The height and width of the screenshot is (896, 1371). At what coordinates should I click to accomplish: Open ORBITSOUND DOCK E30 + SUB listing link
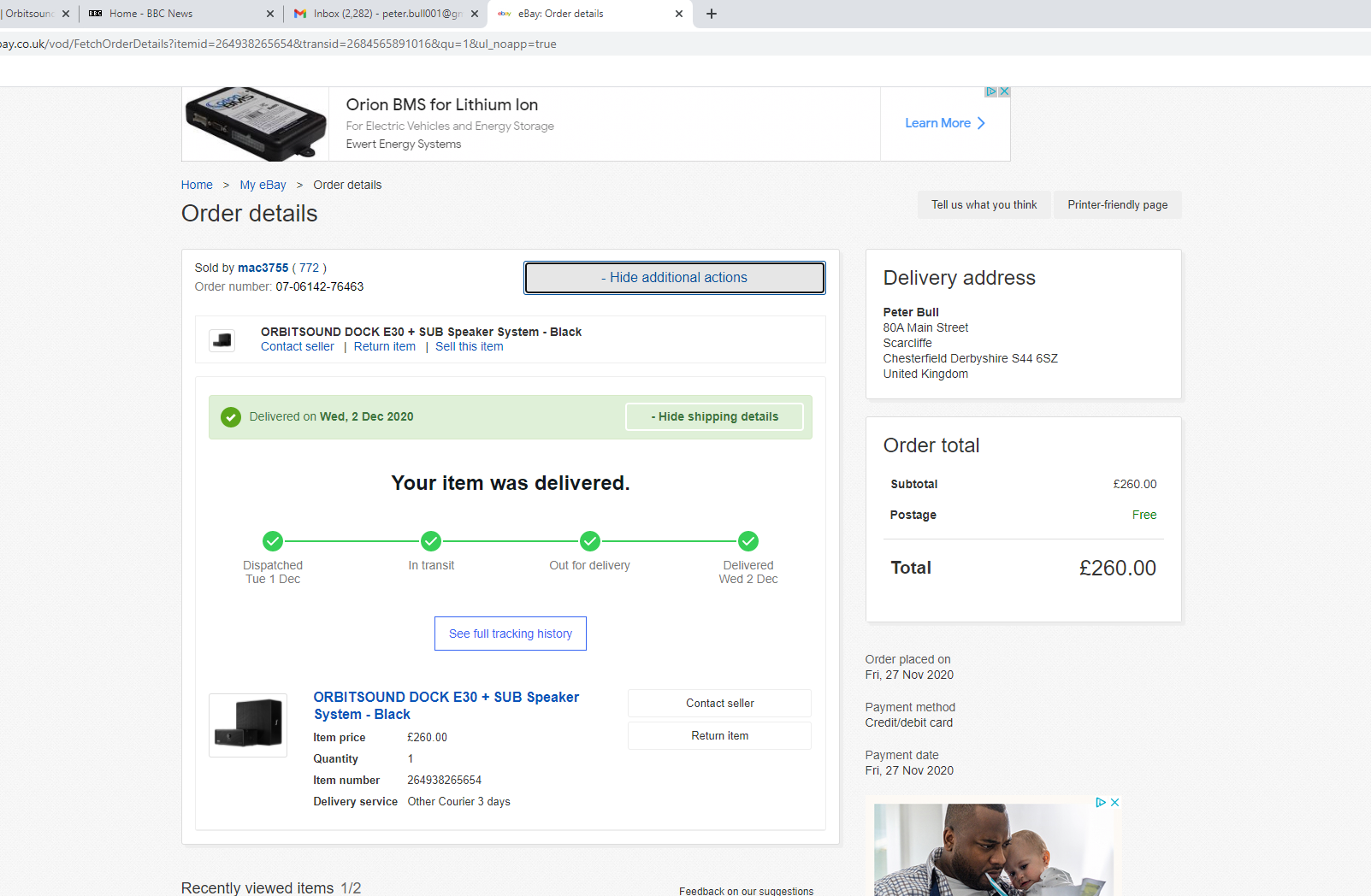(x=446, y=705)
